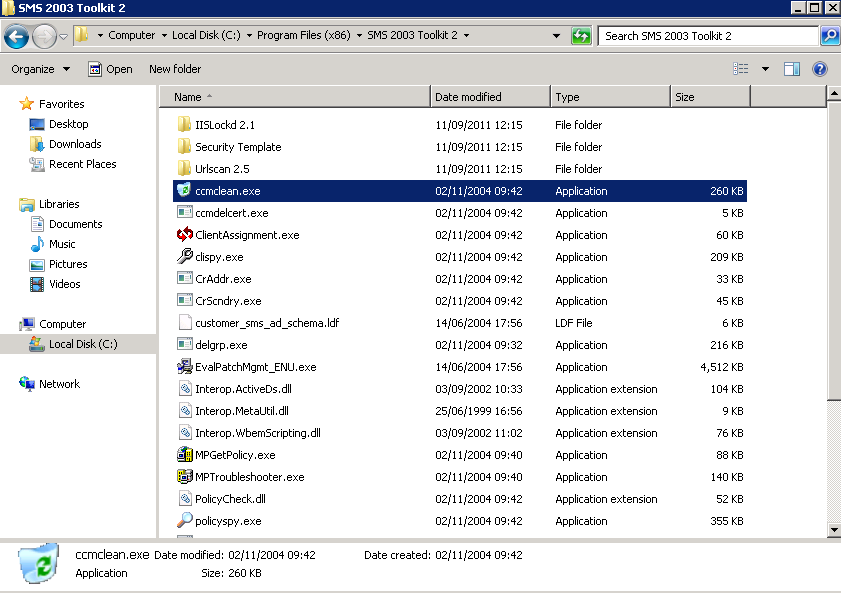Click the customer_sms_ad_schema.ldf blank file icon
The height and width of the screenshot is (593, 841).
coord(185,322)
